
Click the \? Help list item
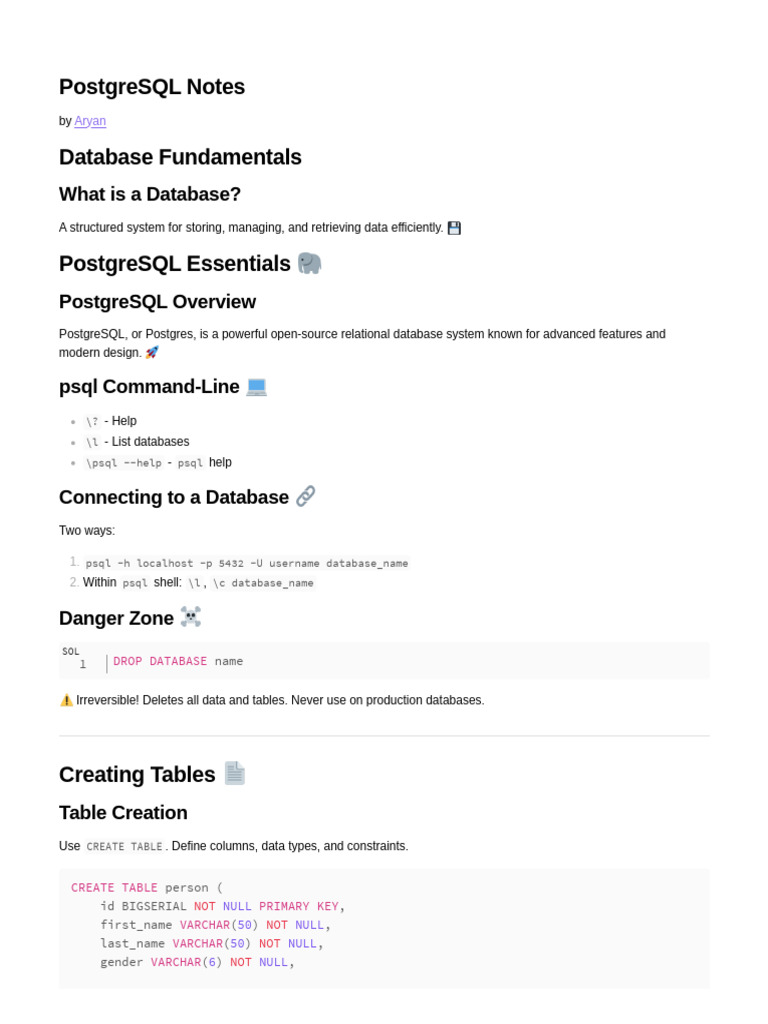[111, 421]
